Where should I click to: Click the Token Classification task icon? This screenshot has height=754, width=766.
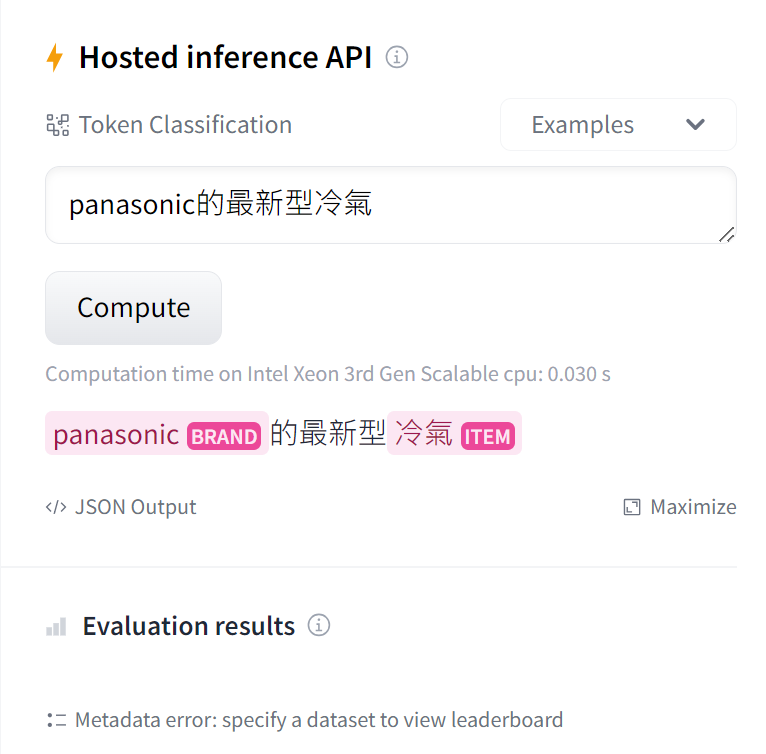click(x=57, y=125)
